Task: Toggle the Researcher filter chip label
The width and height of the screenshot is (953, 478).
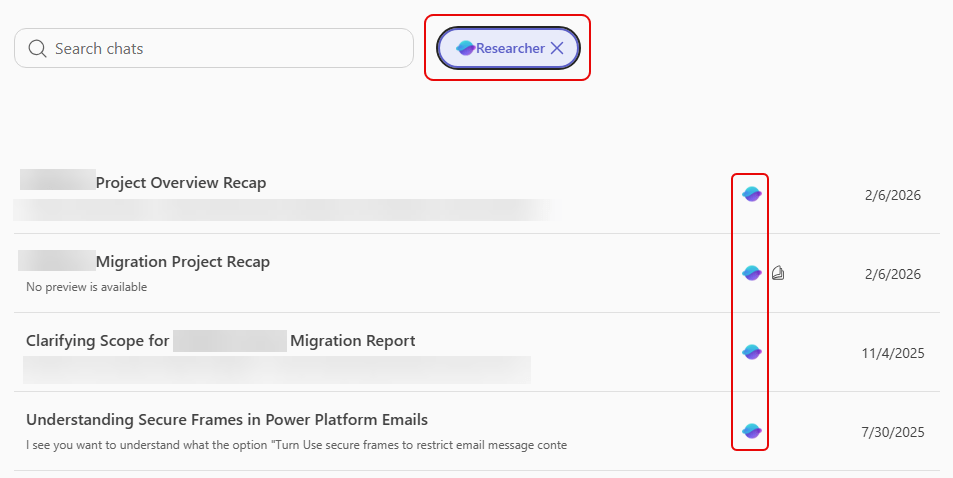Action: (510, 48)
